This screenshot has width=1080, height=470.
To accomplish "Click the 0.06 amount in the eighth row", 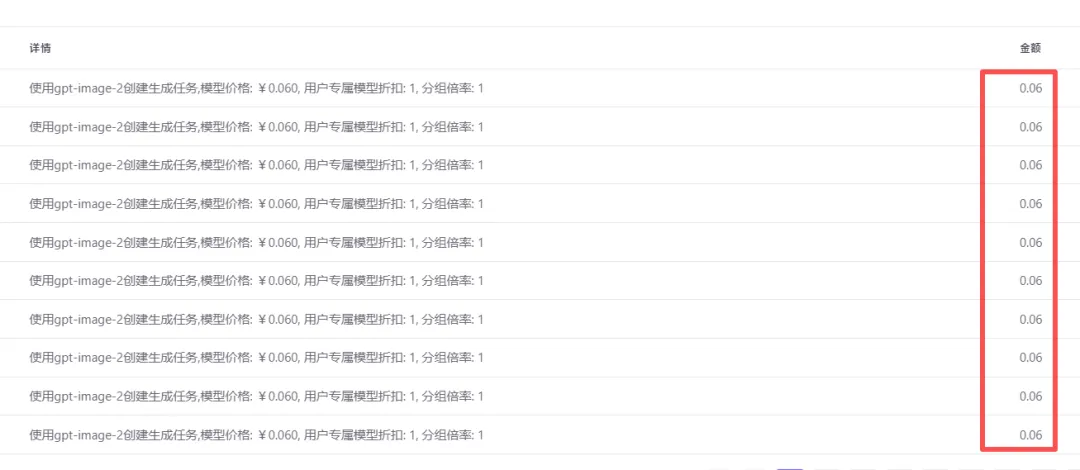I will (1030, 358).
